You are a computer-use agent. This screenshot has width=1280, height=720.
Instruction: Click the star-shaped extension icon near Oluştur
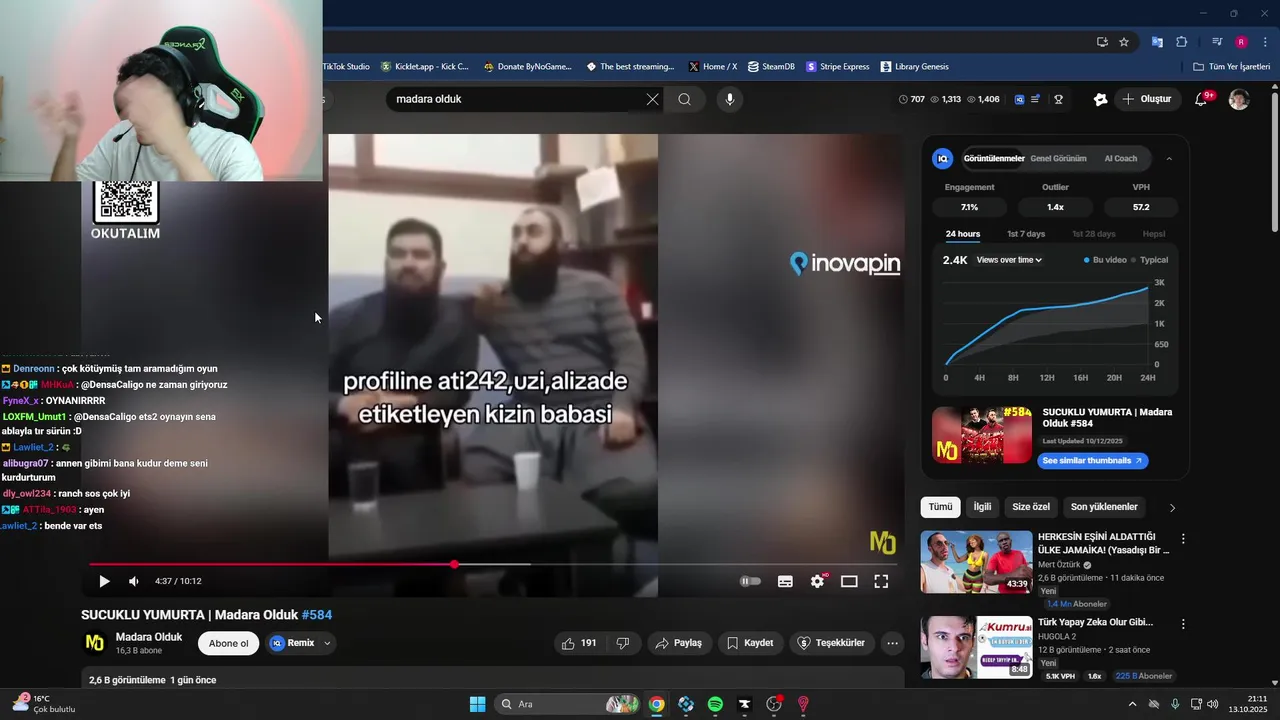pyautogui.click(x=1101, y=99)
